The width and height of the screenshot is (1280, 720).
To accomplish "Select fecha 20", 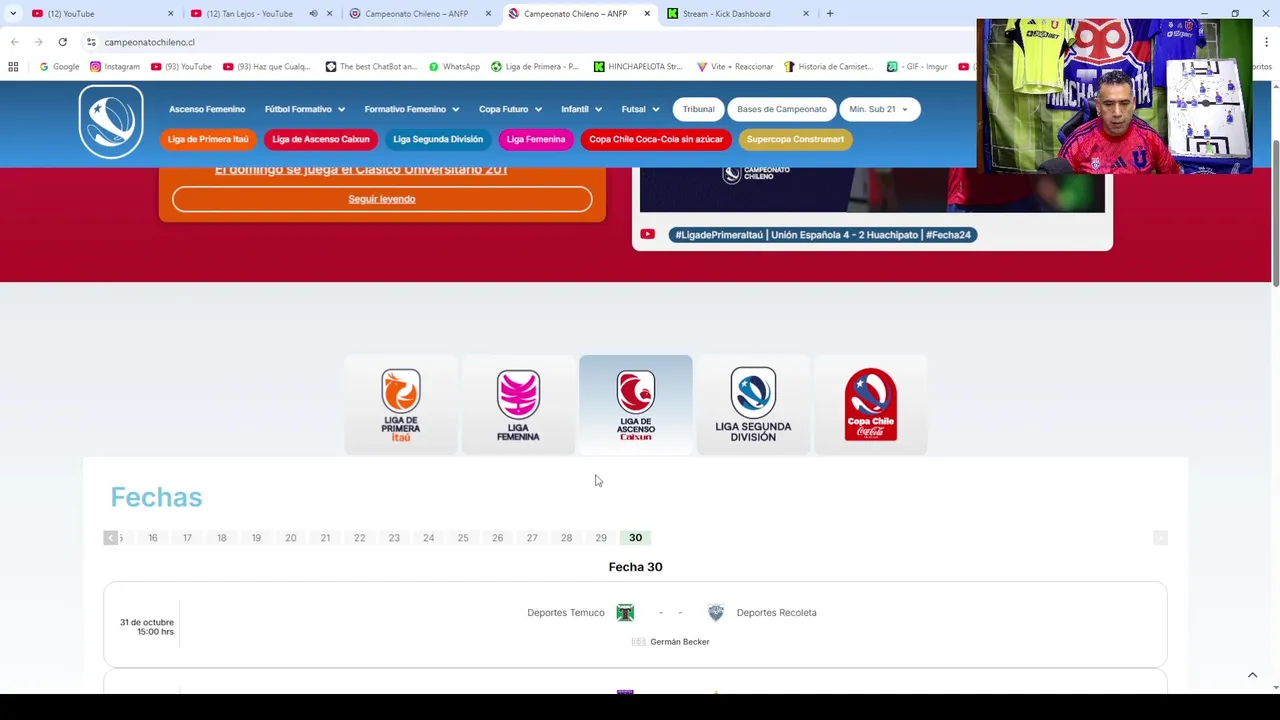I will (291, 538).
